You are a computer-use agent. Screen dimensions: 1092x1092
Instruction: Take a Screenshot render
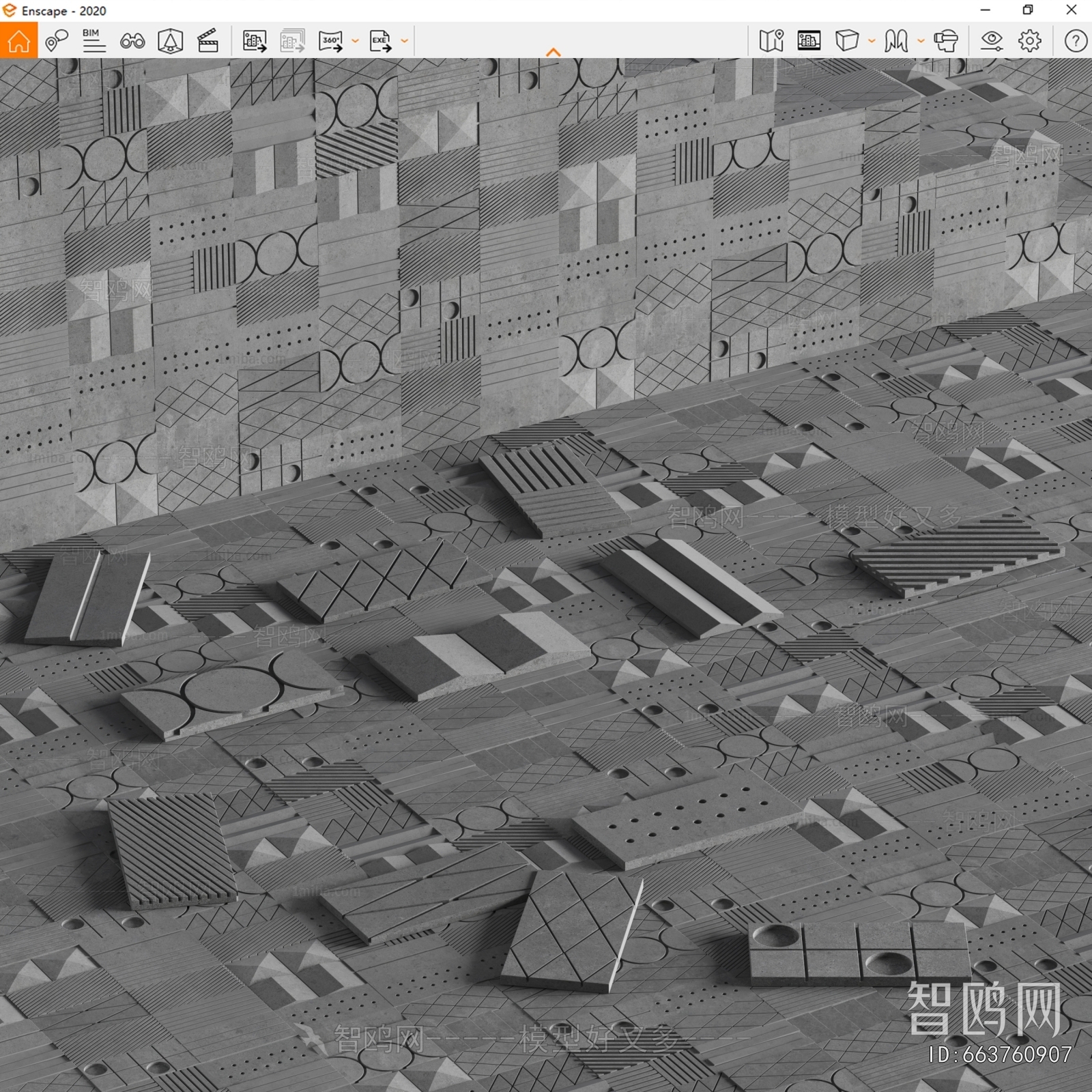[255, 41]
